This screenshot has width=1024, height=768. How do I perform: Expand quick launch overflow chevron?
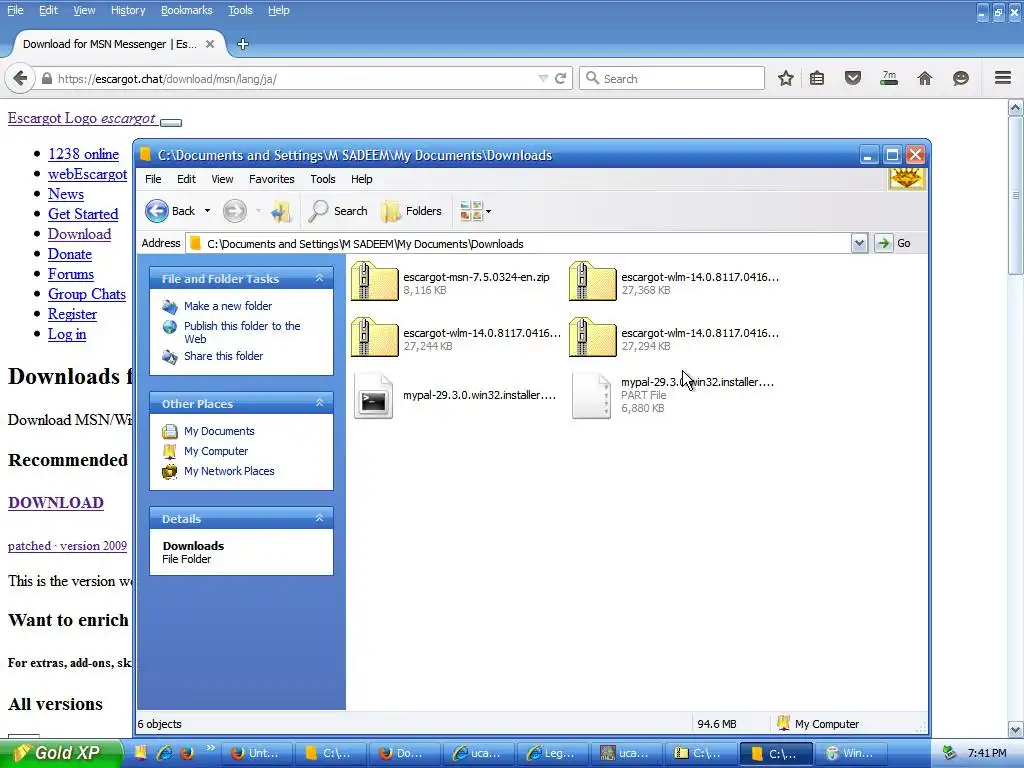click(x=210, y=748)
